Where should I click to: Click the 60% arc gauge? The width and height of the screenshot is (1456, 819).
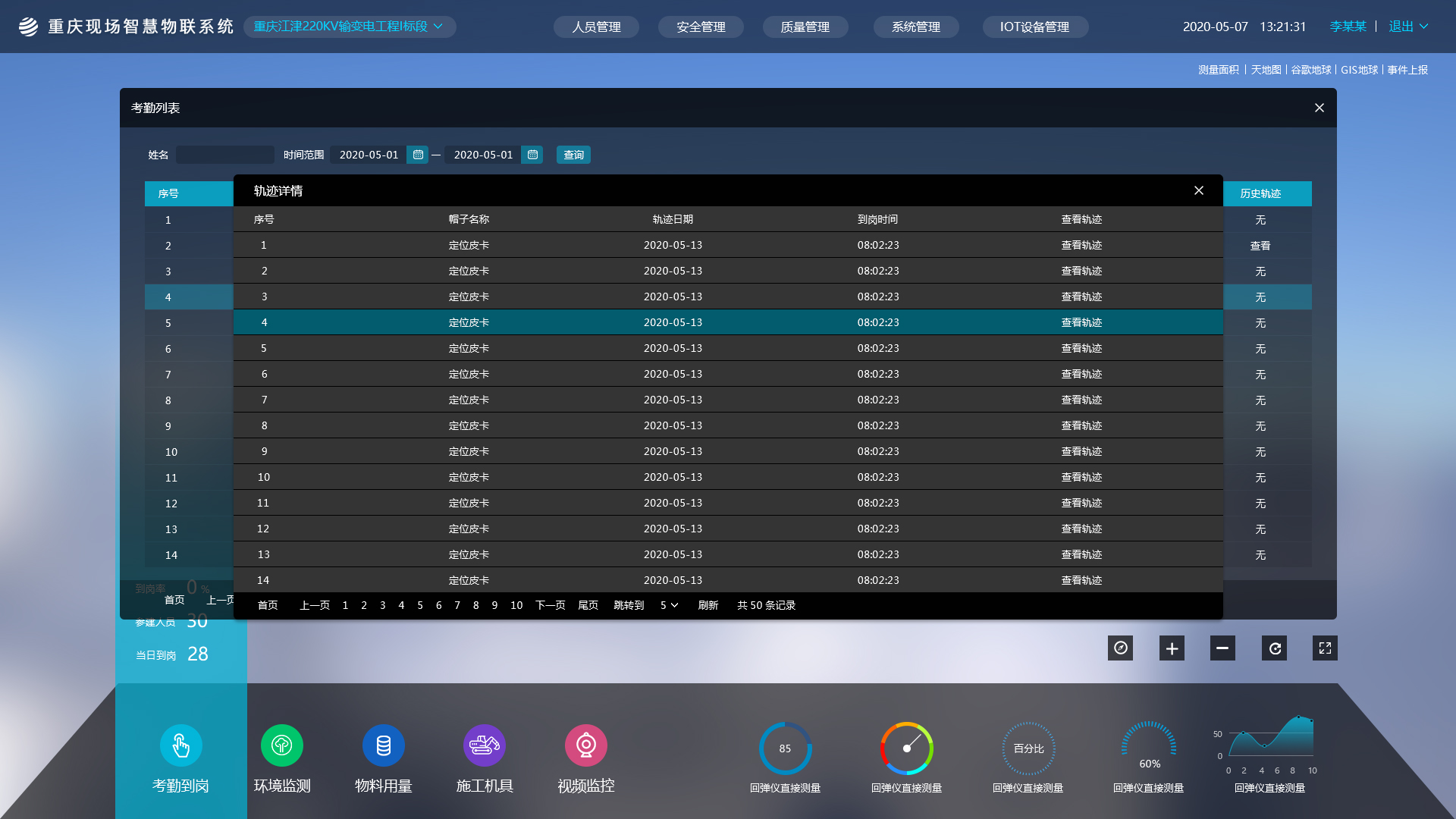(1149, 747)
